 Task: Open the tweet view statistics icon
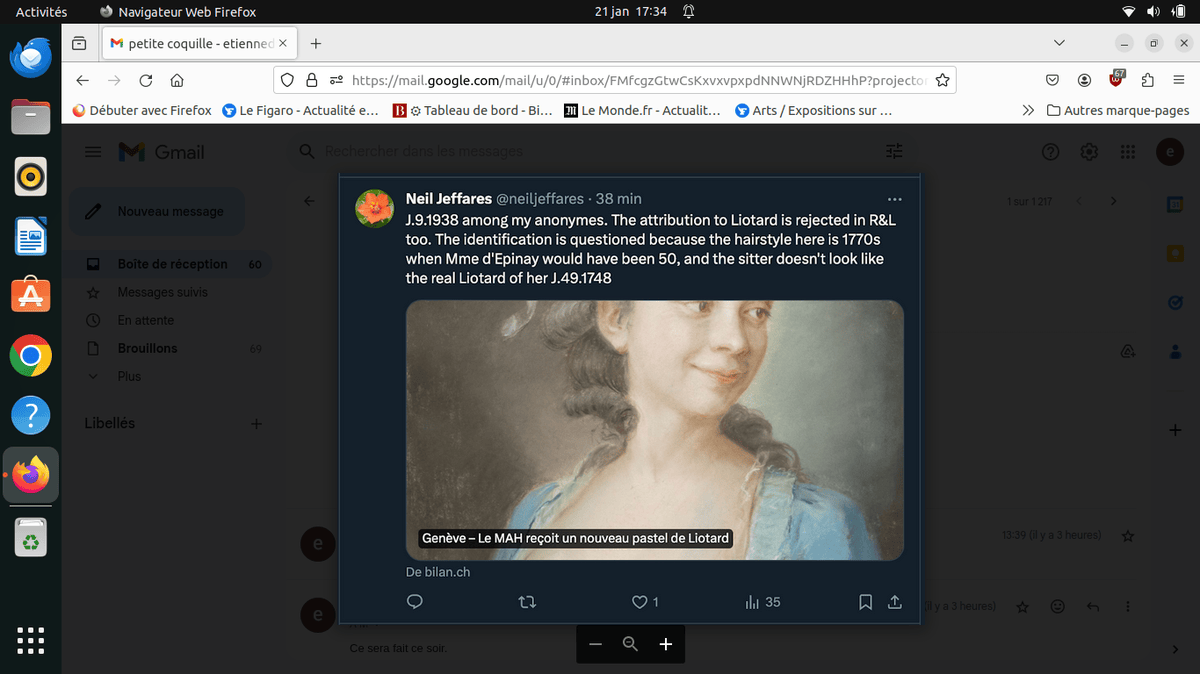click(753, 602)
